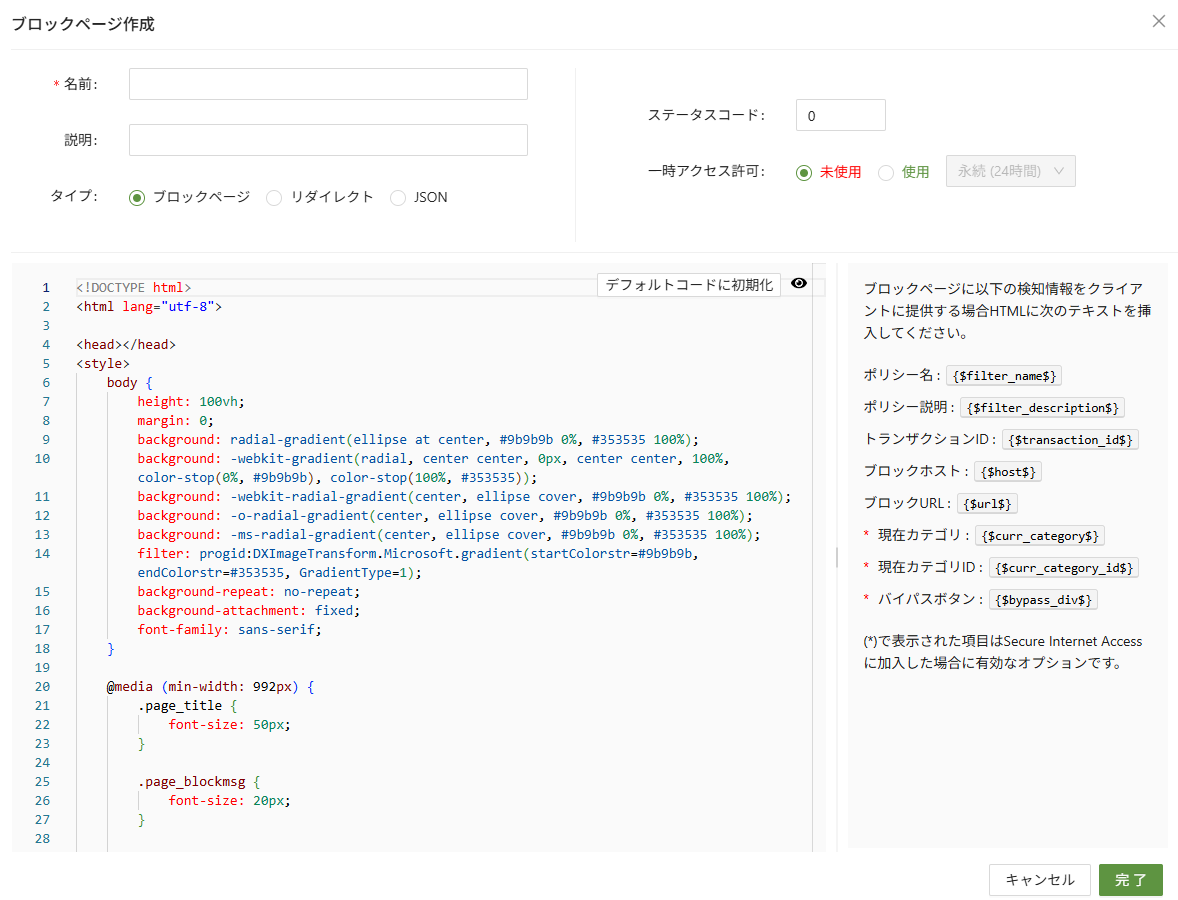The height and width of the screenshot is (900, 1178).
Task: Toggle the eye preview icon in code editor
Action: 798,284
